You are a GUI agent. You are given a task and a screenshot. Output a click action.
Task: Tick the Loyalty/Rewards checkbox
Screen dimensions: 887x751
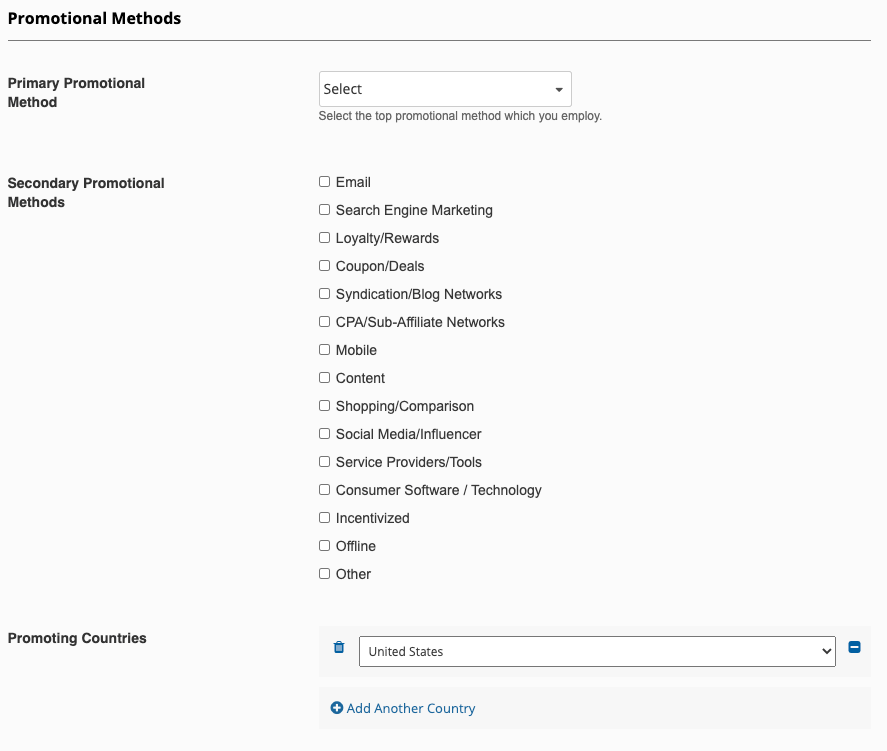click(x=324, y=238)
